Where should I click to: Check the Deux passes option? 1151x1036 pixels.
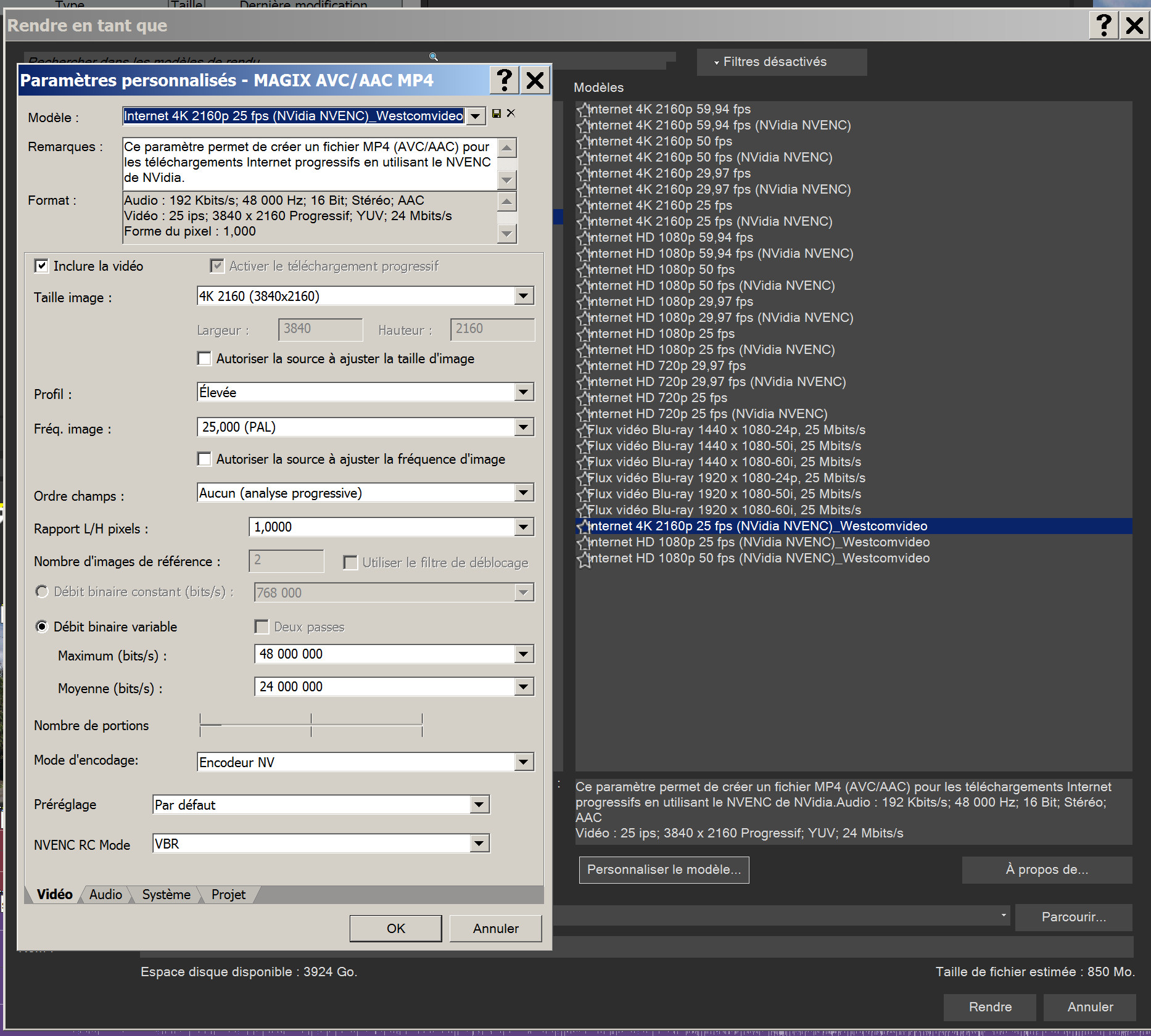click(x=262, y=627)
